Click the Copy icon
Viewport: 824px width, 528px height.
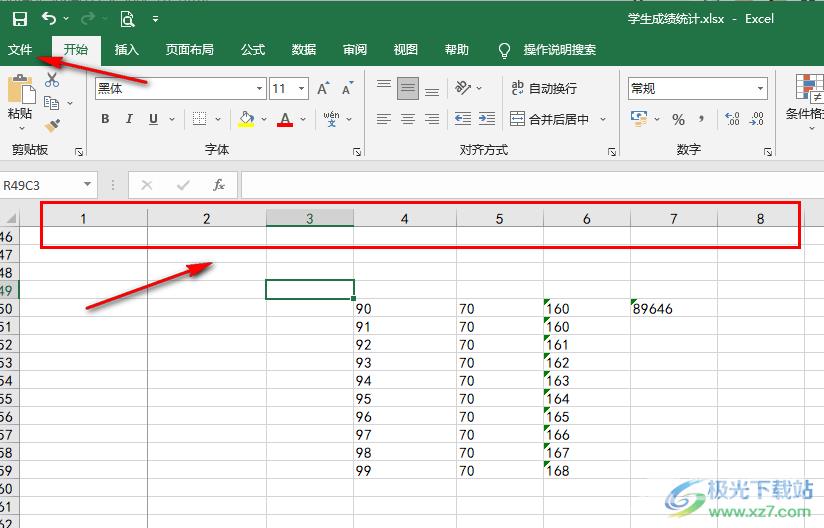pyautogui.click(x=52, y=102)
